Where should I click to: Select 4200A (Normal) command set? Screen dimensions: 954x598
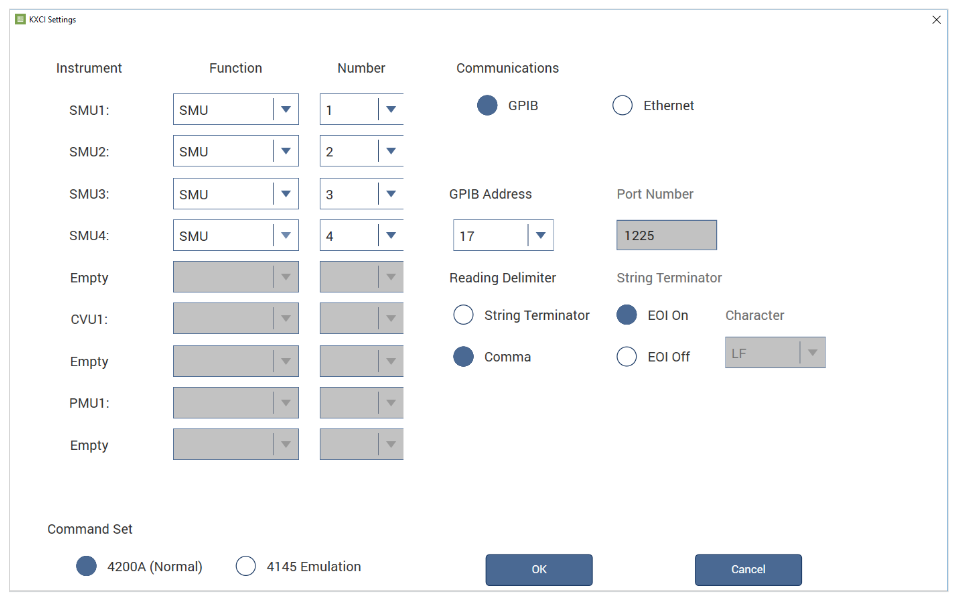87,567
